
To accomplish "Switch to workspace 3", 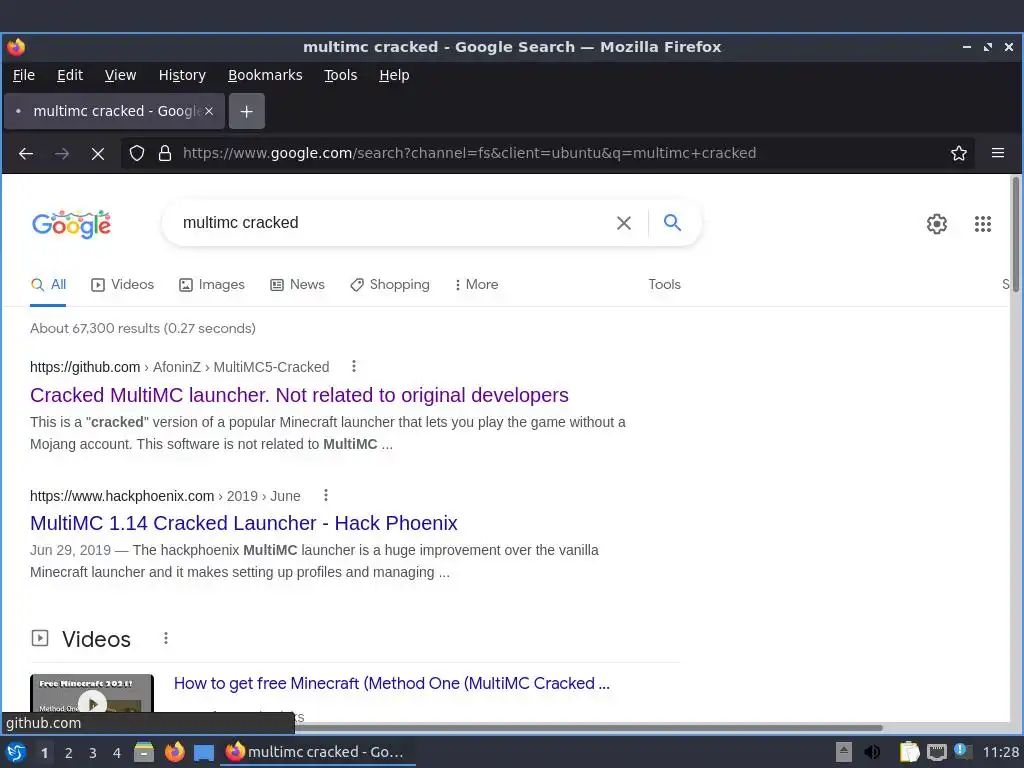I will click(93, 753).
